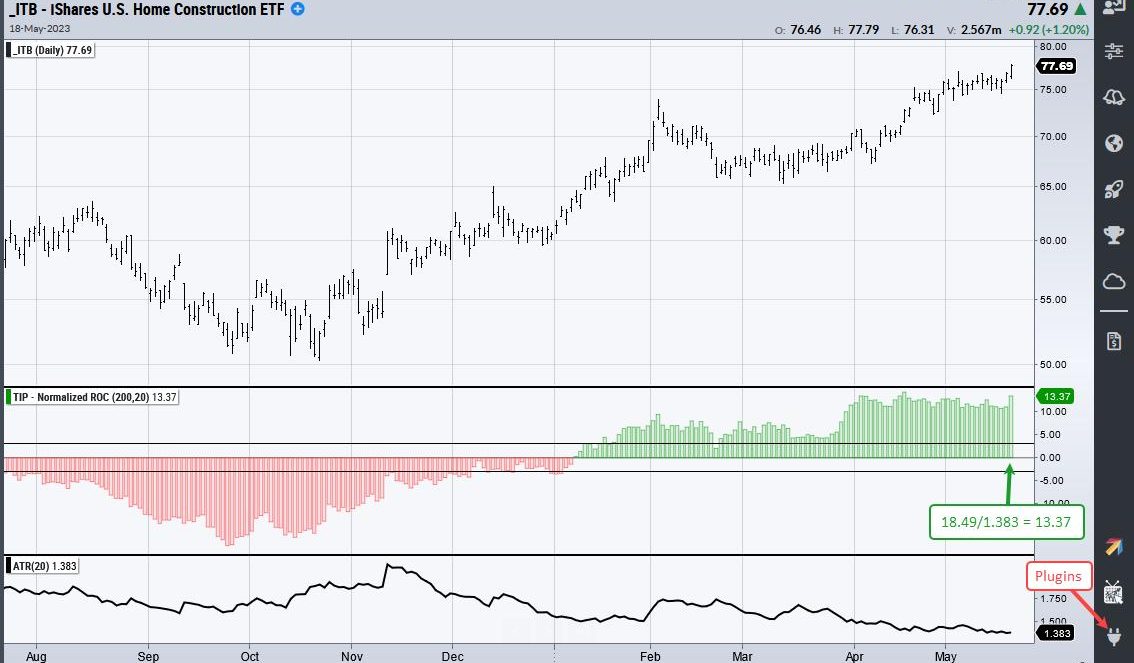Click the ATR(20) 1.383 indicator label
The image size is (1134, 663).
click(x=43, y=566)
